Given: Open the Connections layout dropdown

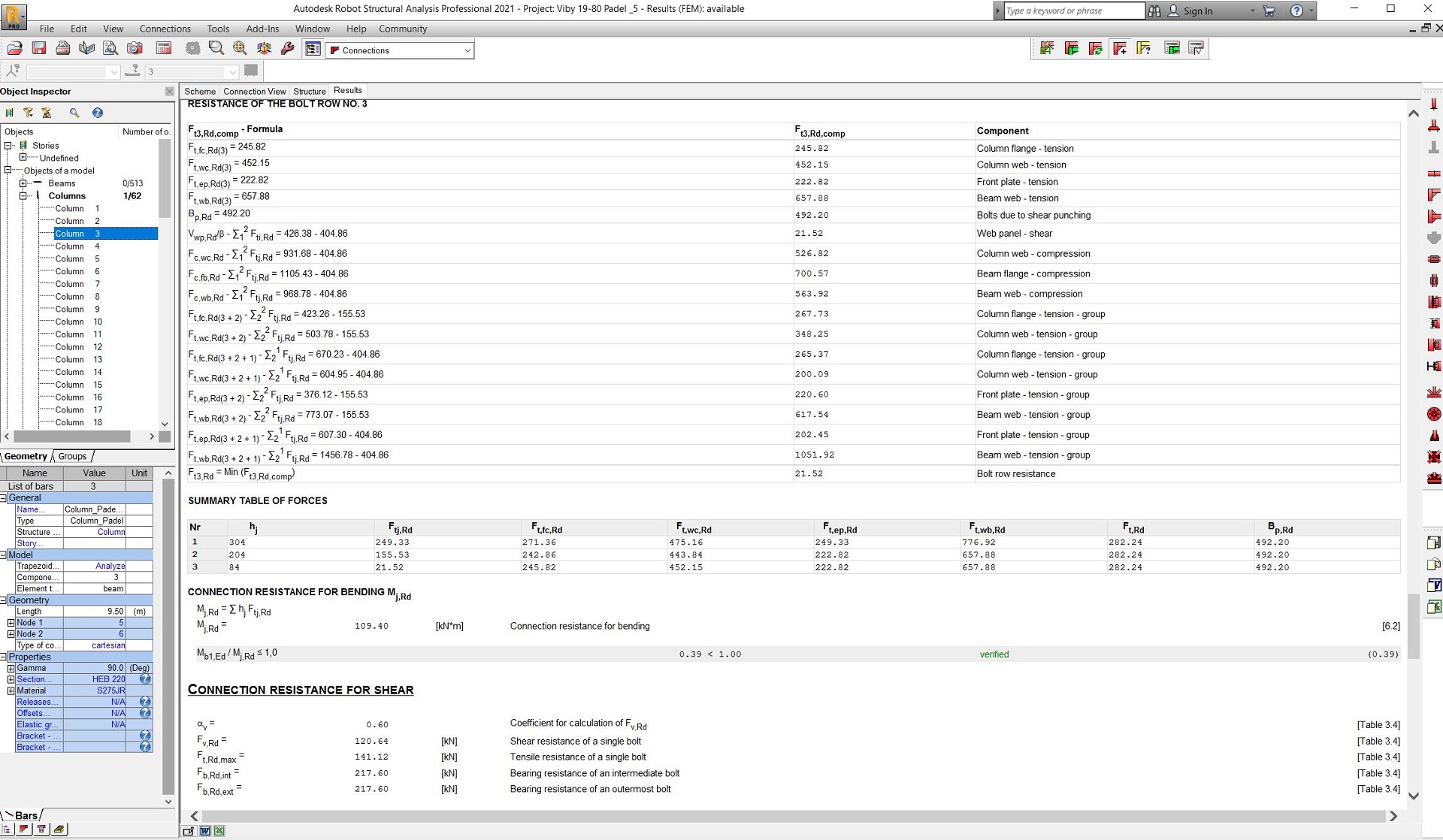Looking at the screenshot, I should 467,50.
